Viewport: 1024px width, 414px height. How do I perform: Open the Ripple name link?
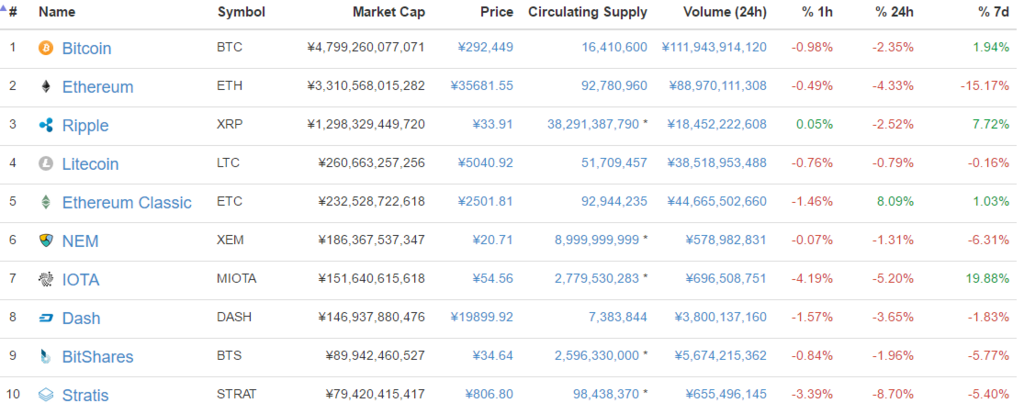pyautogui.click(x=86, y=125)
